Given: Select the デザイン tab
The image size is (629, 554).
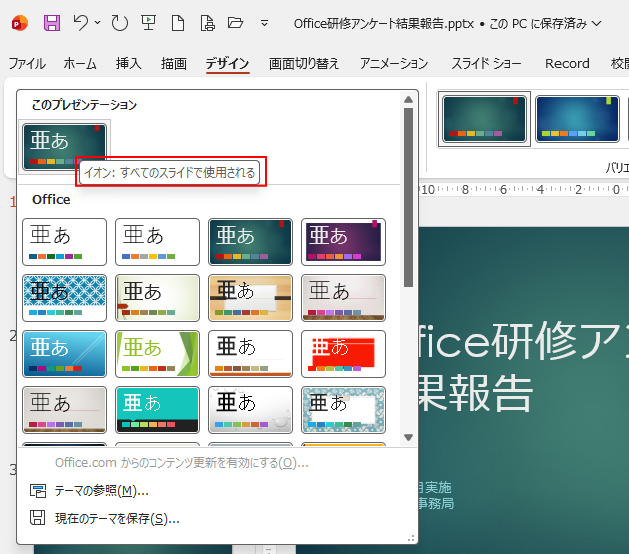Looking at the screenshot, I should pyautogui.click(x=227, y=63).
